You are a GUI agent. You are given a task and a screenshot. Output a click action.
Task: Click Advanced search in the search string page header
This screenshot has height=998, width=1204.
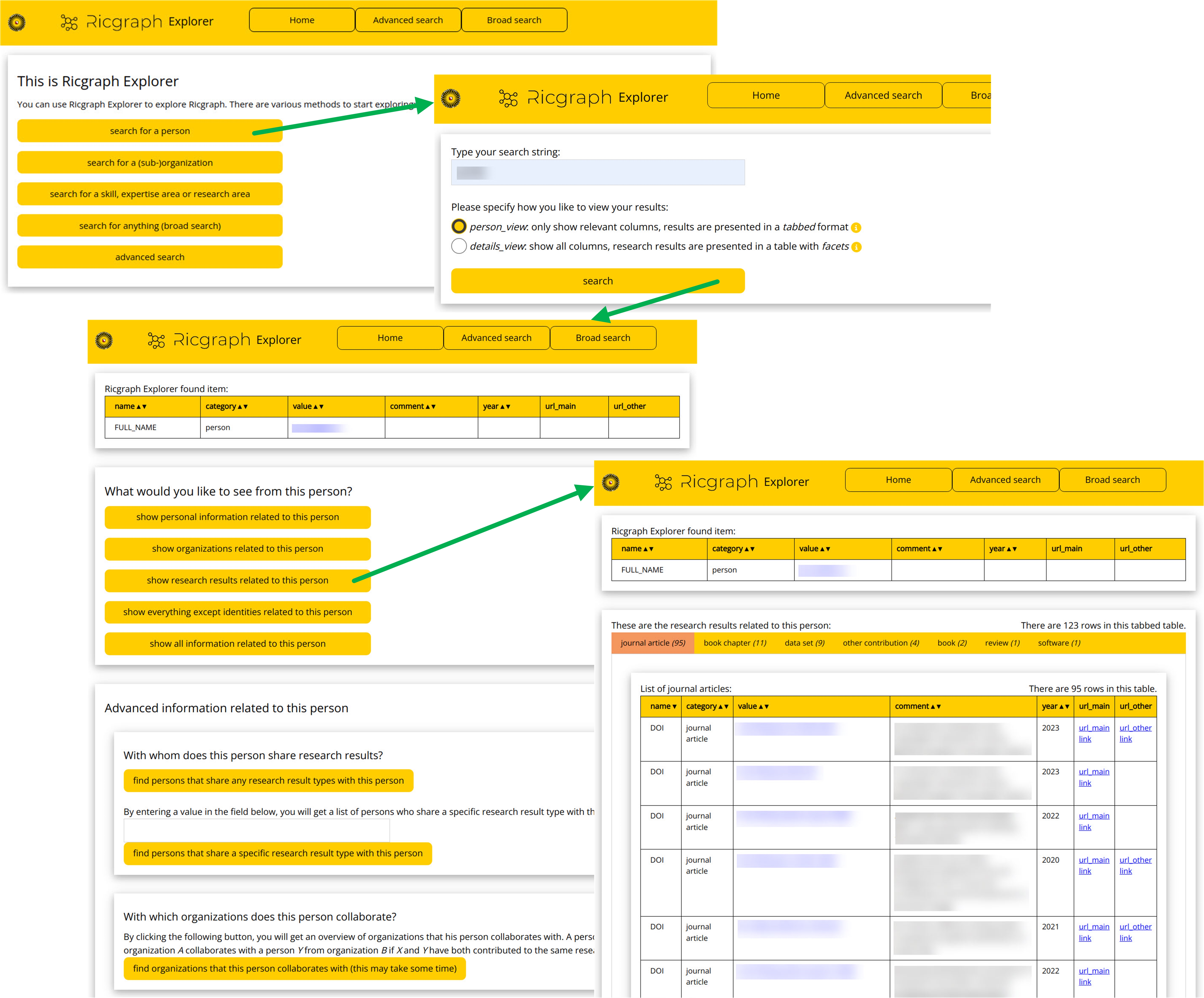(x=884, y=95)
